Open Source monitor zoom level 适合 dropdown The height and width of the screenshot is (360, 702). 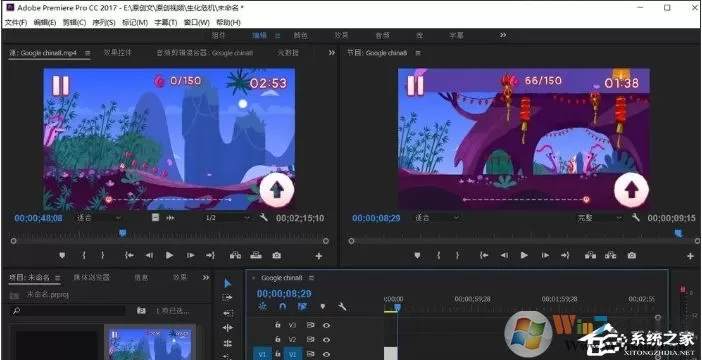tap(98, 218)
